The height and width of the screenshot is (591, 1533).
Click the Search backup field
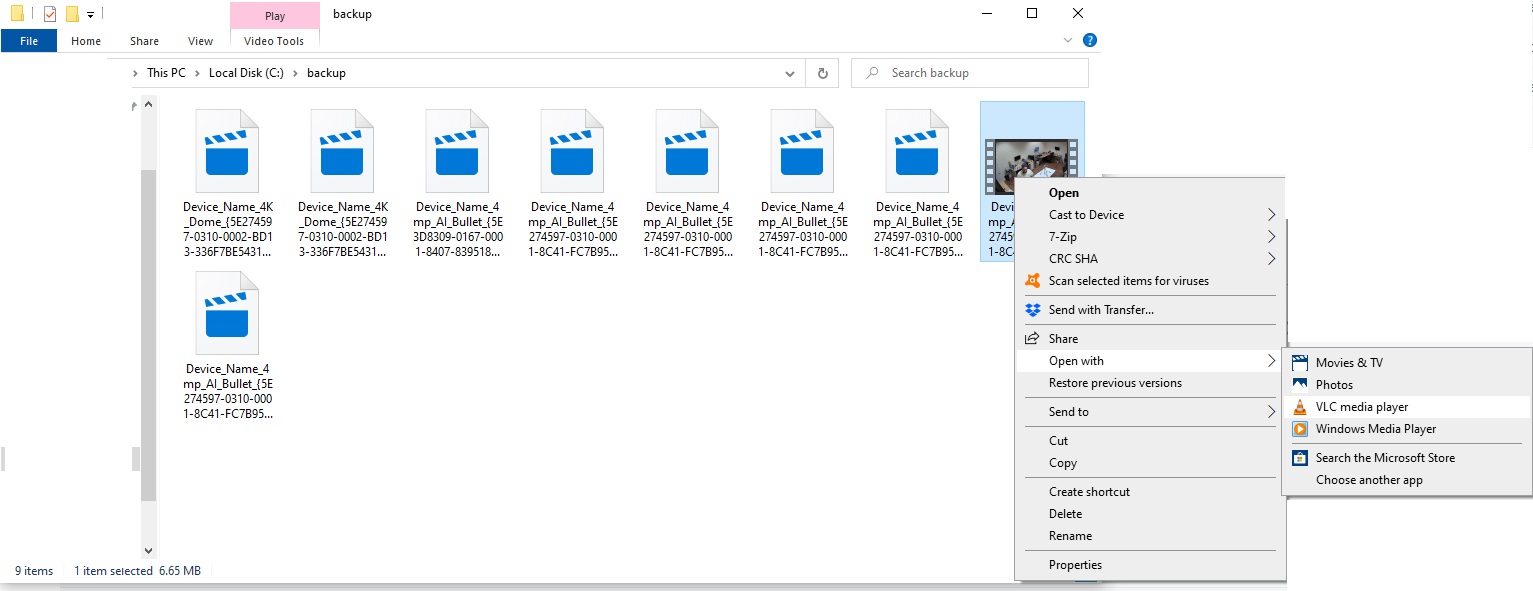click(x=969, y=73)
